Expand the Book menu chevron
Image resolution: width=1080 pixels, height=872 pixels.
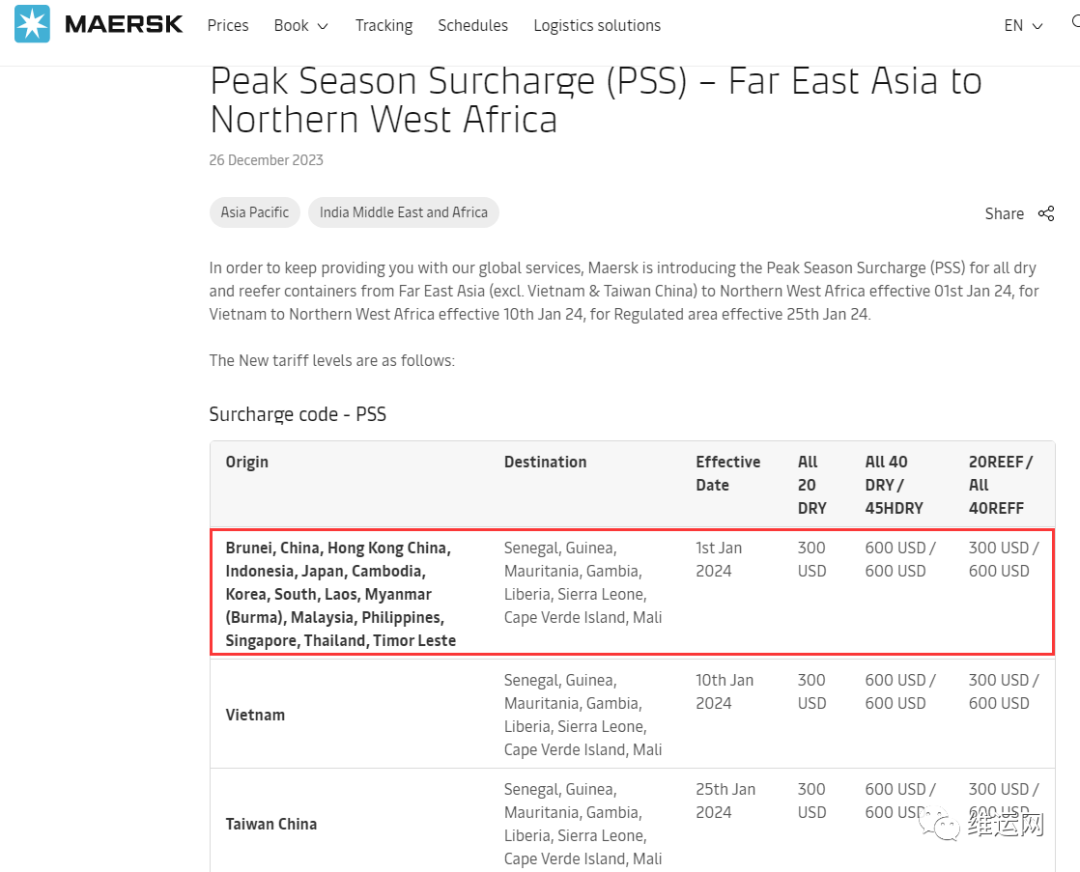coord(322,26)
